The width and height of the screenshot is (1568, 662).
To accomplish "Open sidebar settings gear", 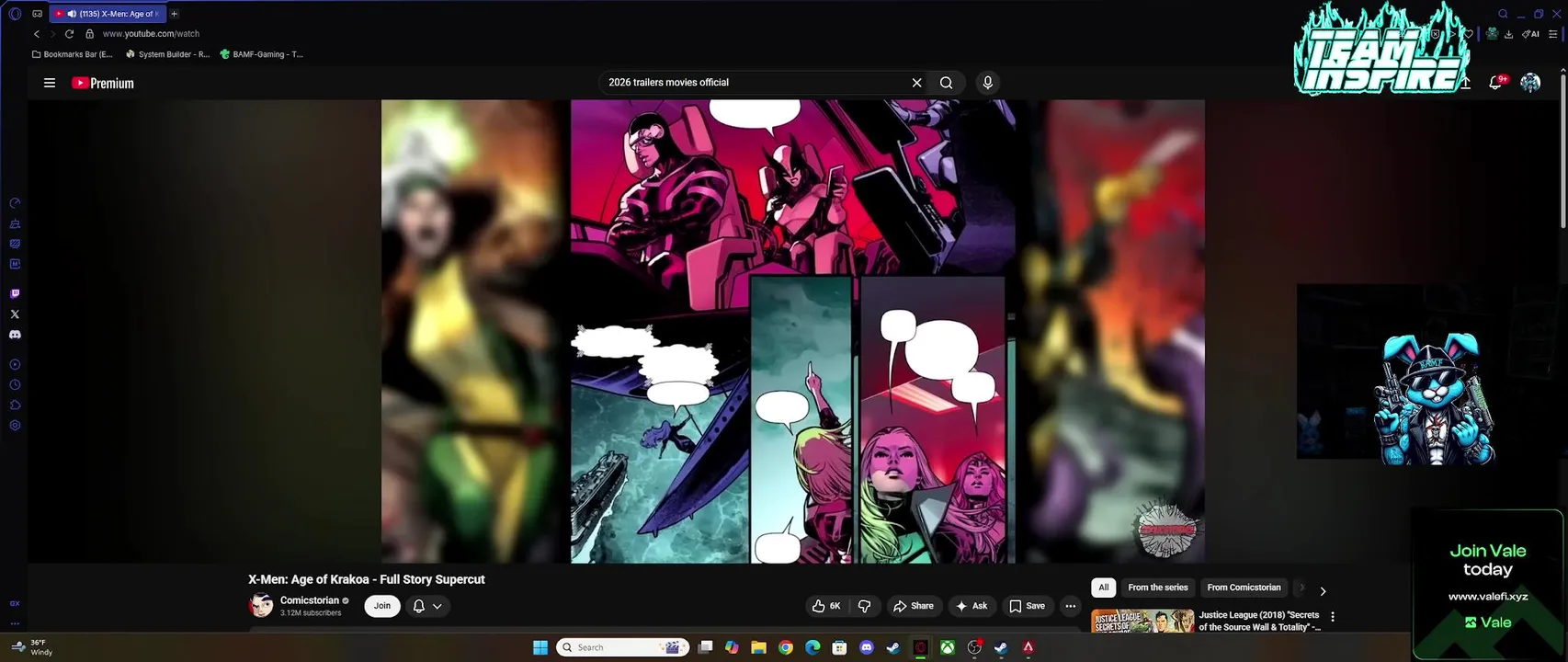I will 15,426.
